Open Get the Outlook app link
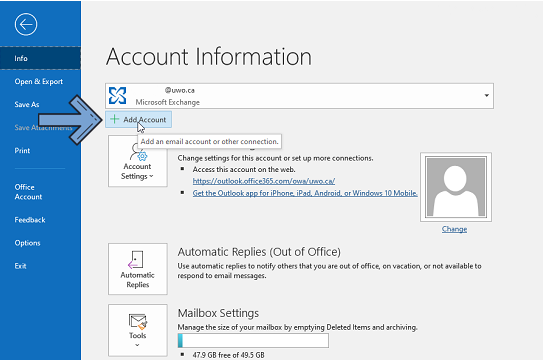The height and width of the screenshot is (360, 543). (x=305, y=193)
